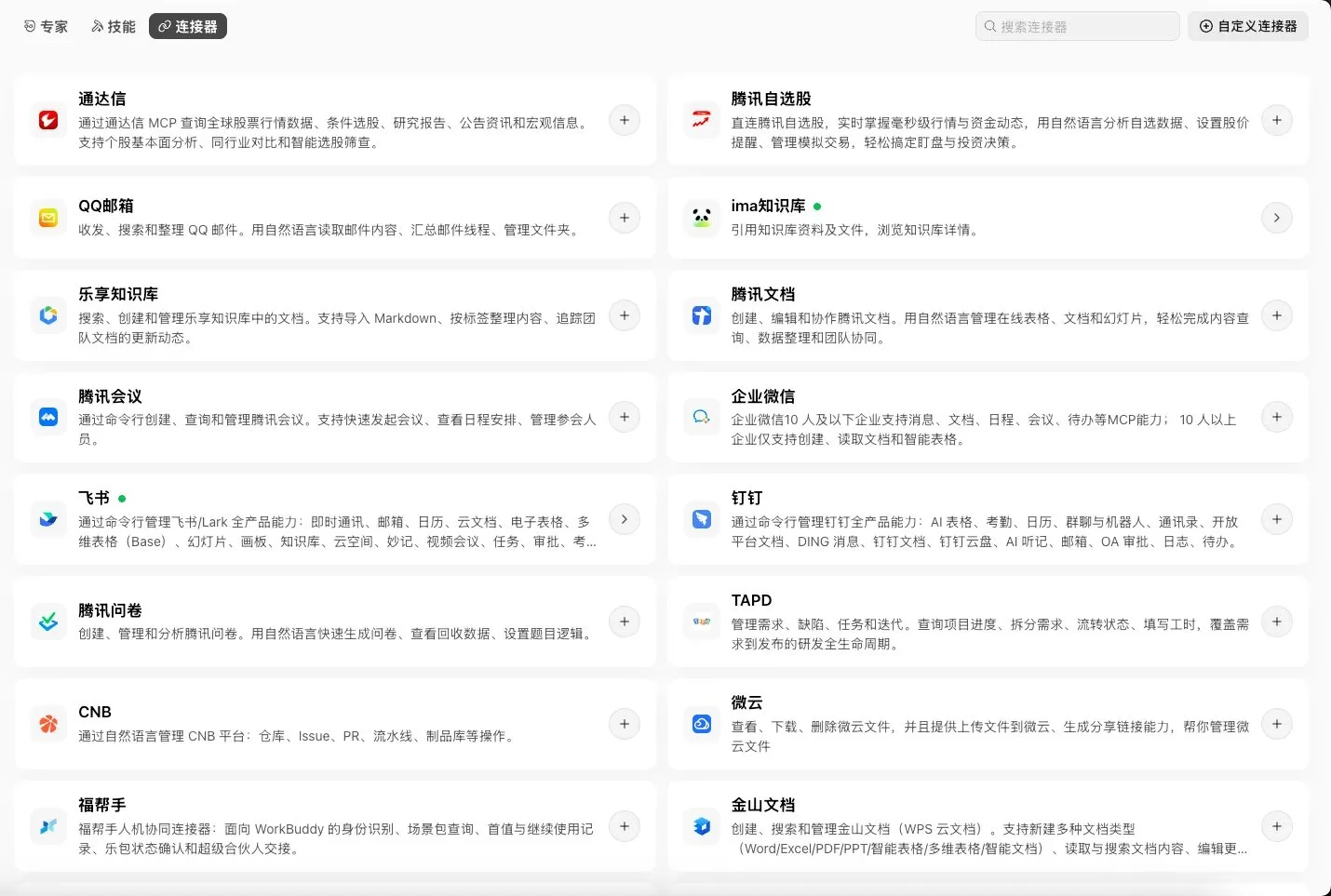Click the 通达信 title text
The height and width of the screenshot is (896, 1331).
tap(102, 99)
